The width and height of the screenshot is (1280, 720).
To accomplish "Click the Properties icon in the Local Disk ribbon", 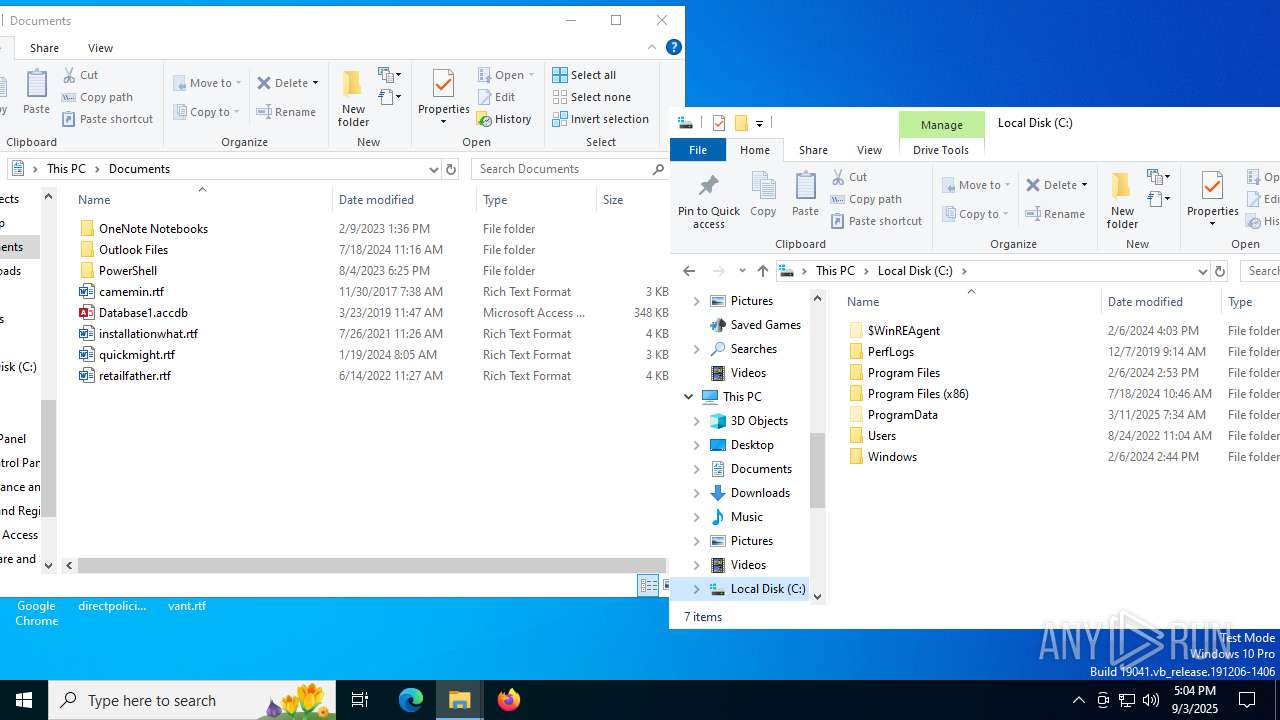I will coord(1212,199).
